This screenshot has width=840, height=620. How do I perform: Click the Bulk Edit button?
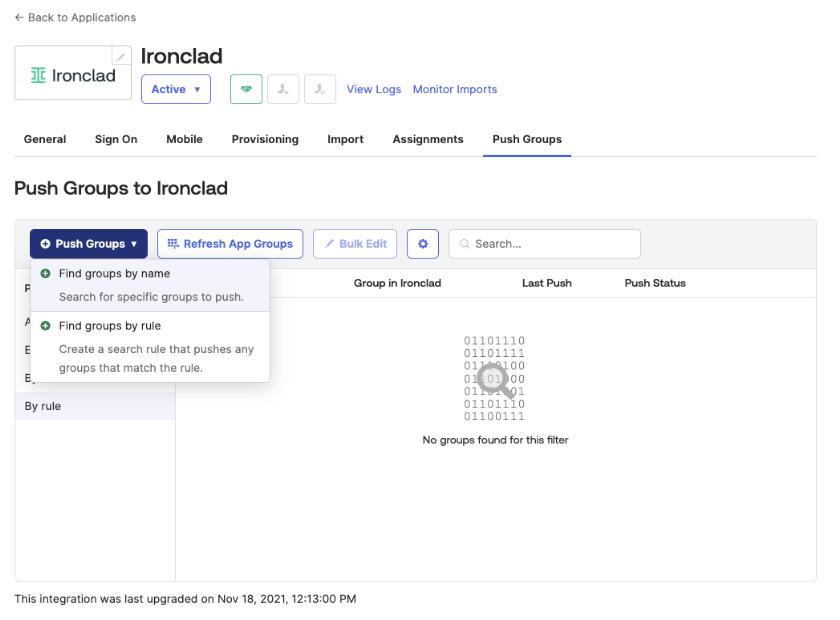tap(355, 244)
